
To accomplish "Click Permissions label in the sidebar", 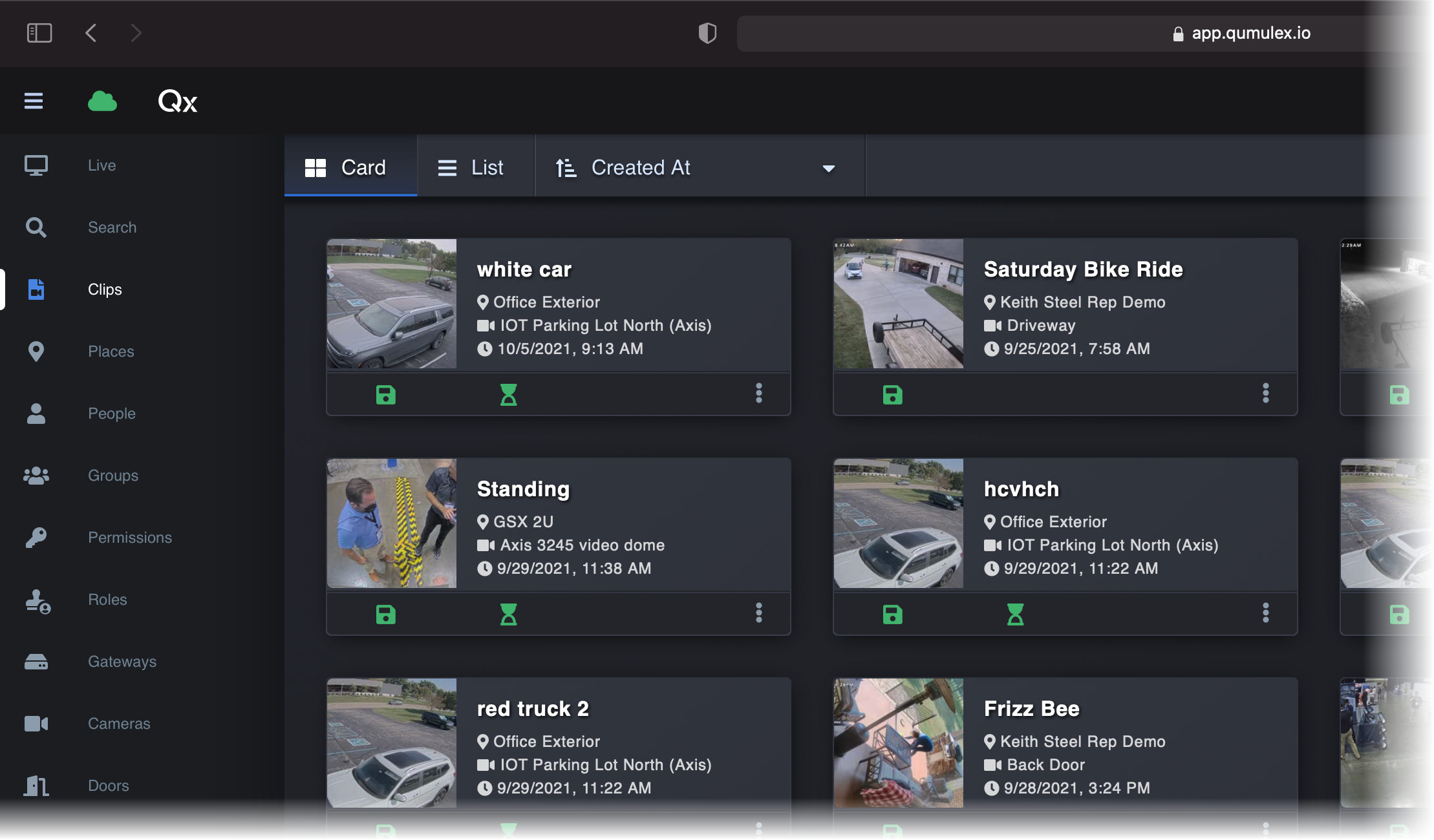I will coord(130,538).
